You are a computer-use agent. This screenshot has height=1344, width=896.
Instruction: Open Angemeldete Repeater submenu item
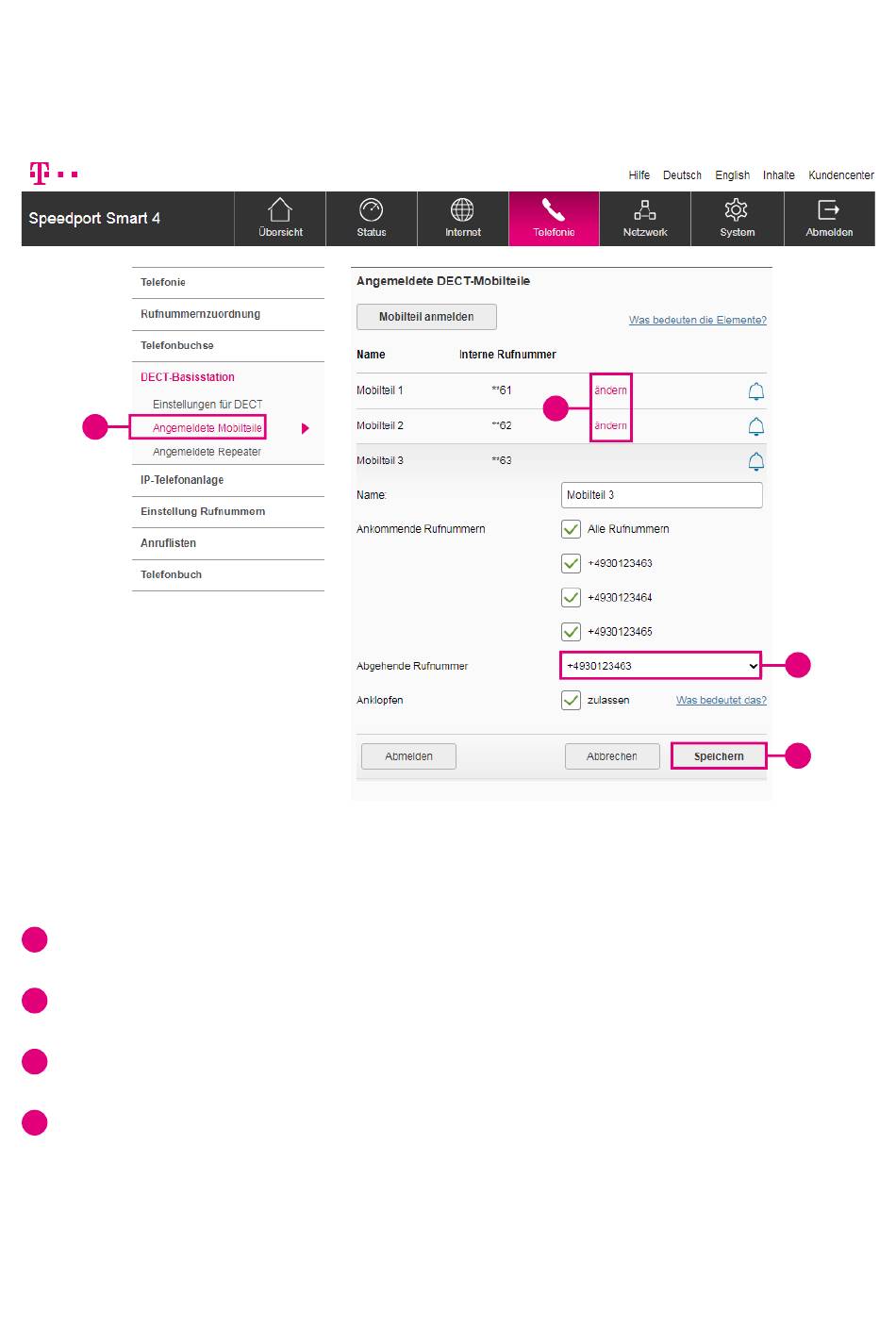click(207, 452)
